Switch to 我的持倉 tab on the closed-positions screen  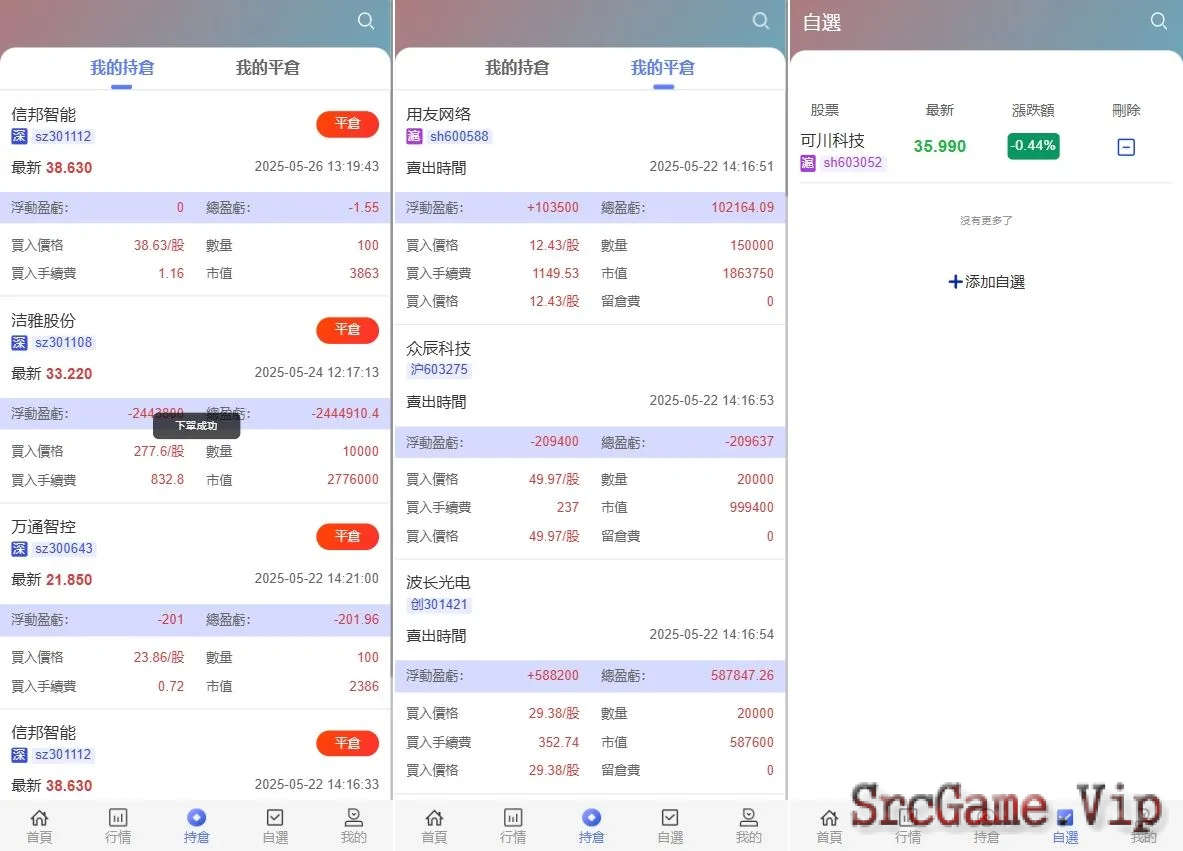point(517,68)
